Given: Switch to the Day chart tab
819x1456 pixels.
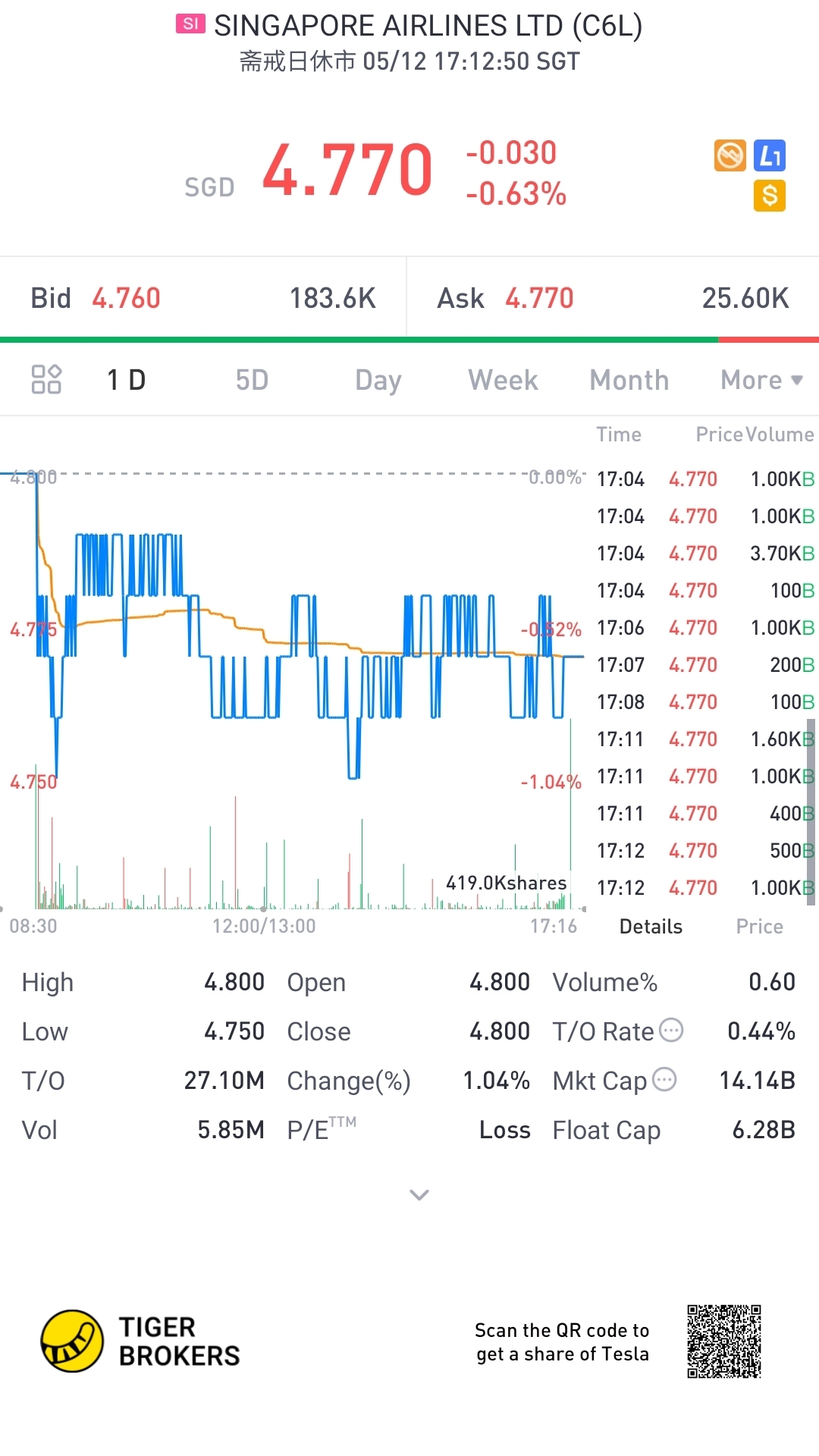Looking at the screenshot, I should pos(378,380).
